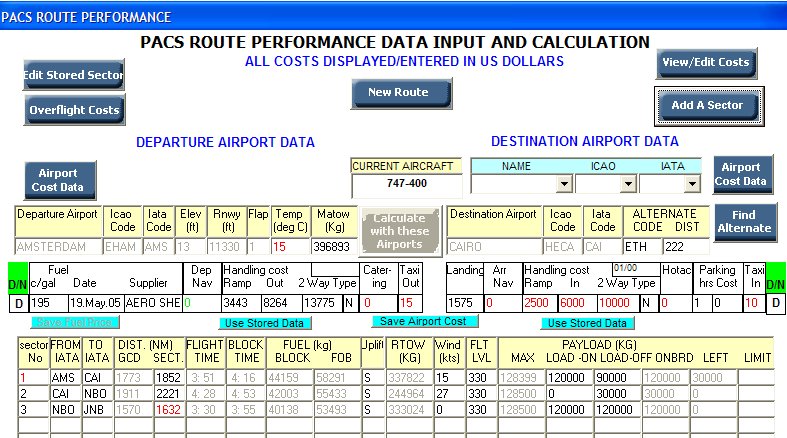Select destination Ramp cost 2500
Screen dimensions: 787x438
click(x=540, y=303)
